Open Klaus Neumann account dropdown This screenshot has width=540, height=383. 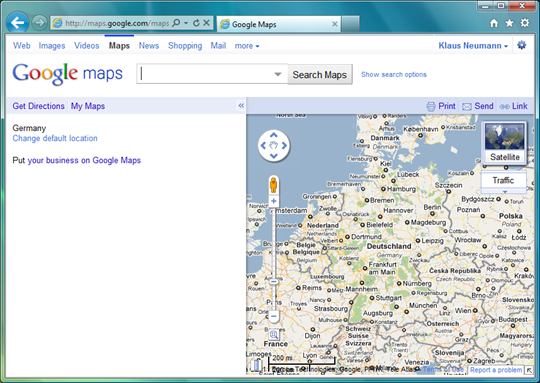coord(473,46)
